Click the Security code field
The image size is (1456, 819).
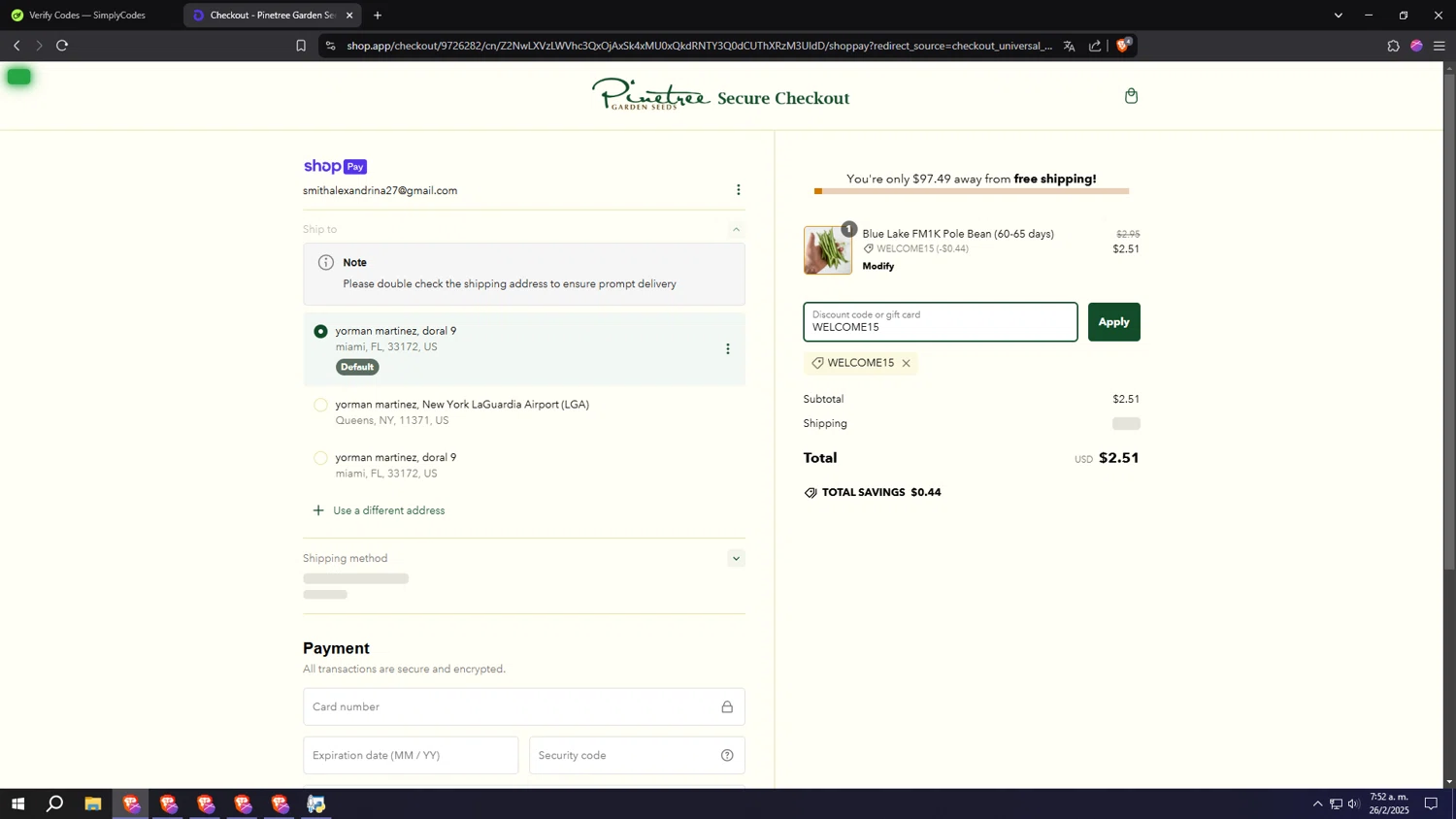pos(637,756)
